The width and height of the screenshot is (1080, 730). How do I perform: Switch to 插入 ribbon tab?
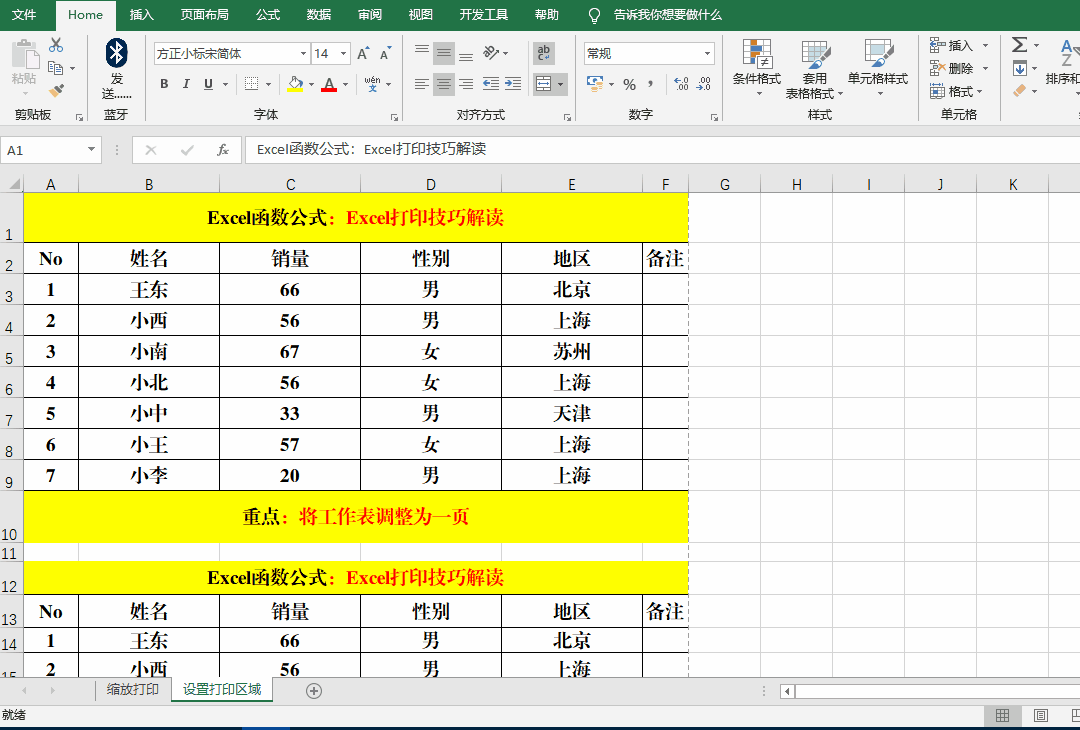click(141, 14)
